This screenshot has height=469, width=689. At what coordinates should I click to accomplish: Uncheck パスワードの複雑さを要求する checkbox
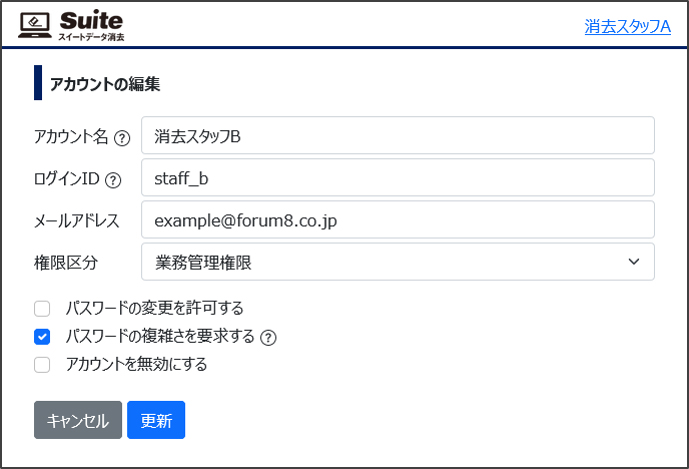(x=42, y=337)
